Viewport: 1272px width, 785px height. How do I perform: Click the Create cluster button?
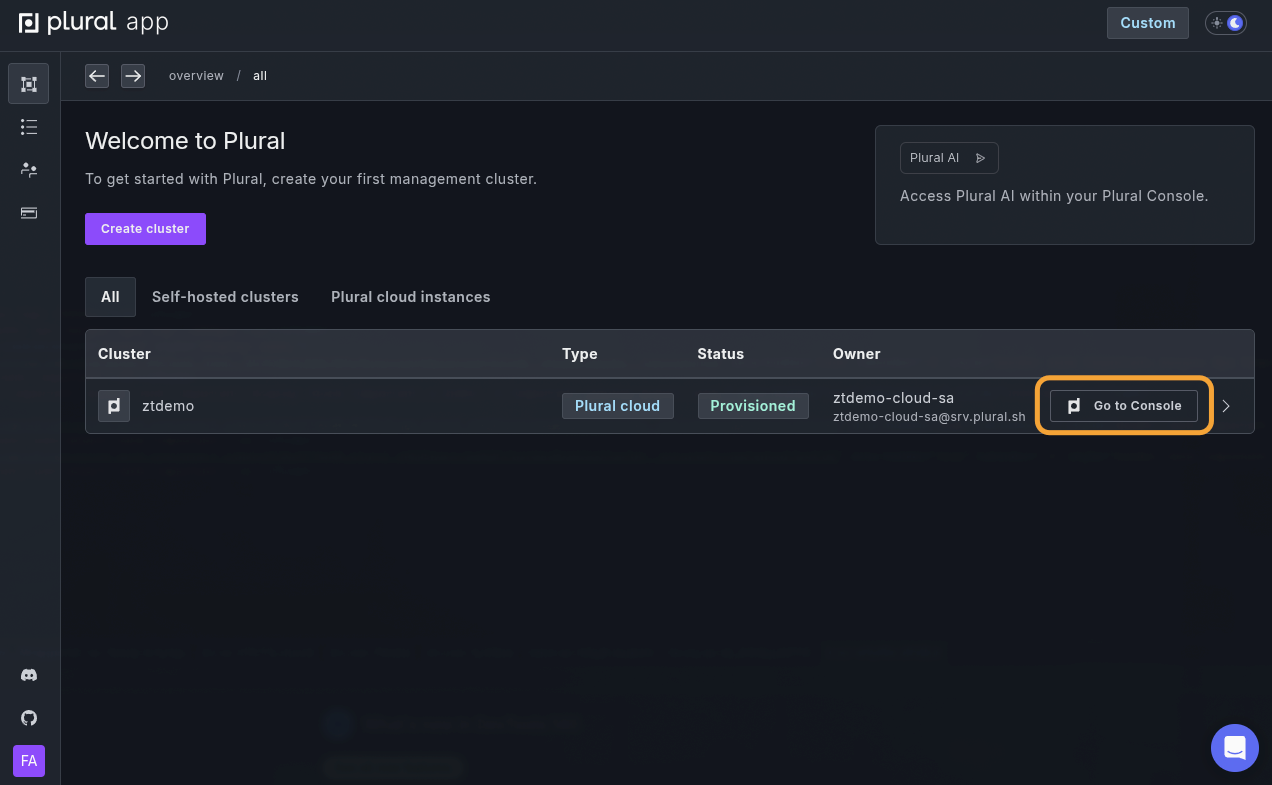point(145,229)
